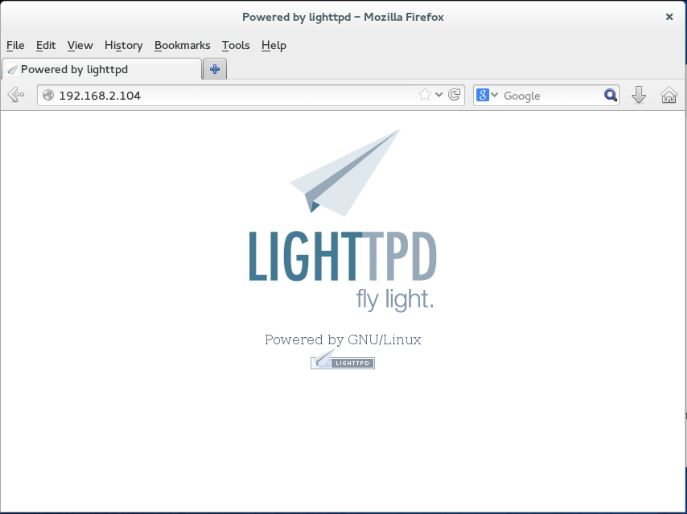Go to the Home page icon

click(x=669, y=95)
